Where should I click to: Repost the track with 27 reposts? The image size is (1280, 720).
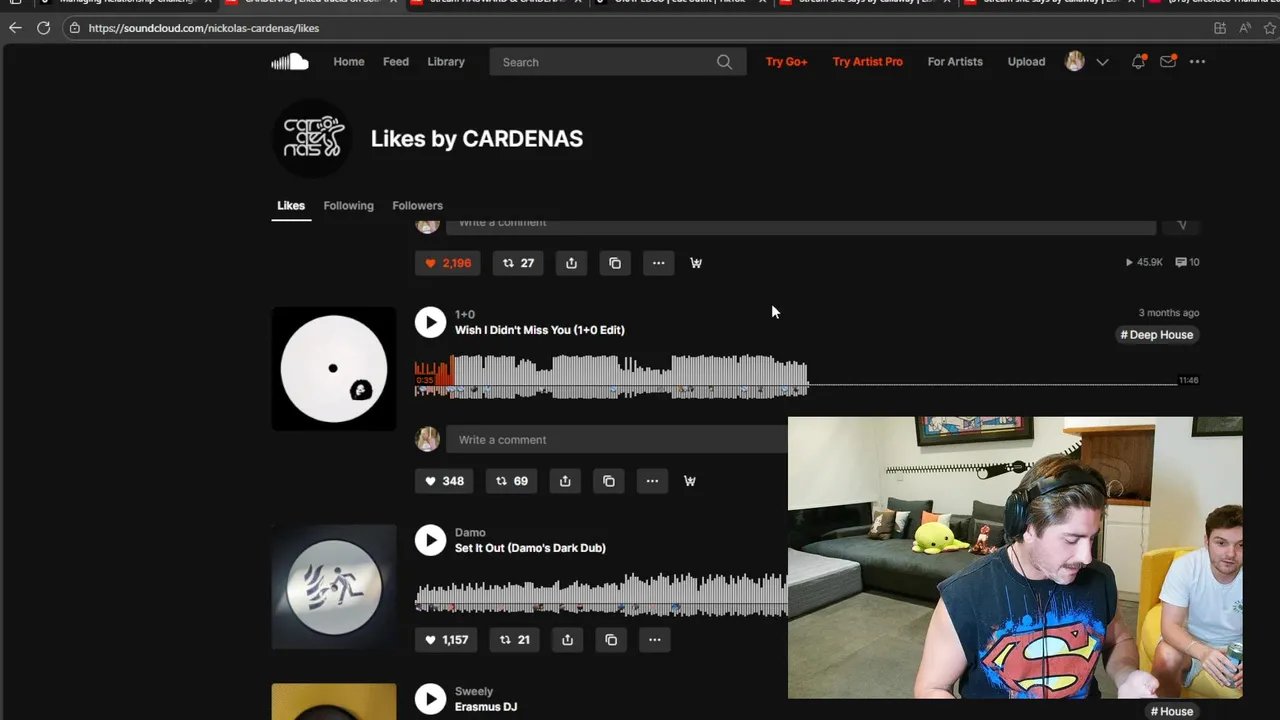518,263
